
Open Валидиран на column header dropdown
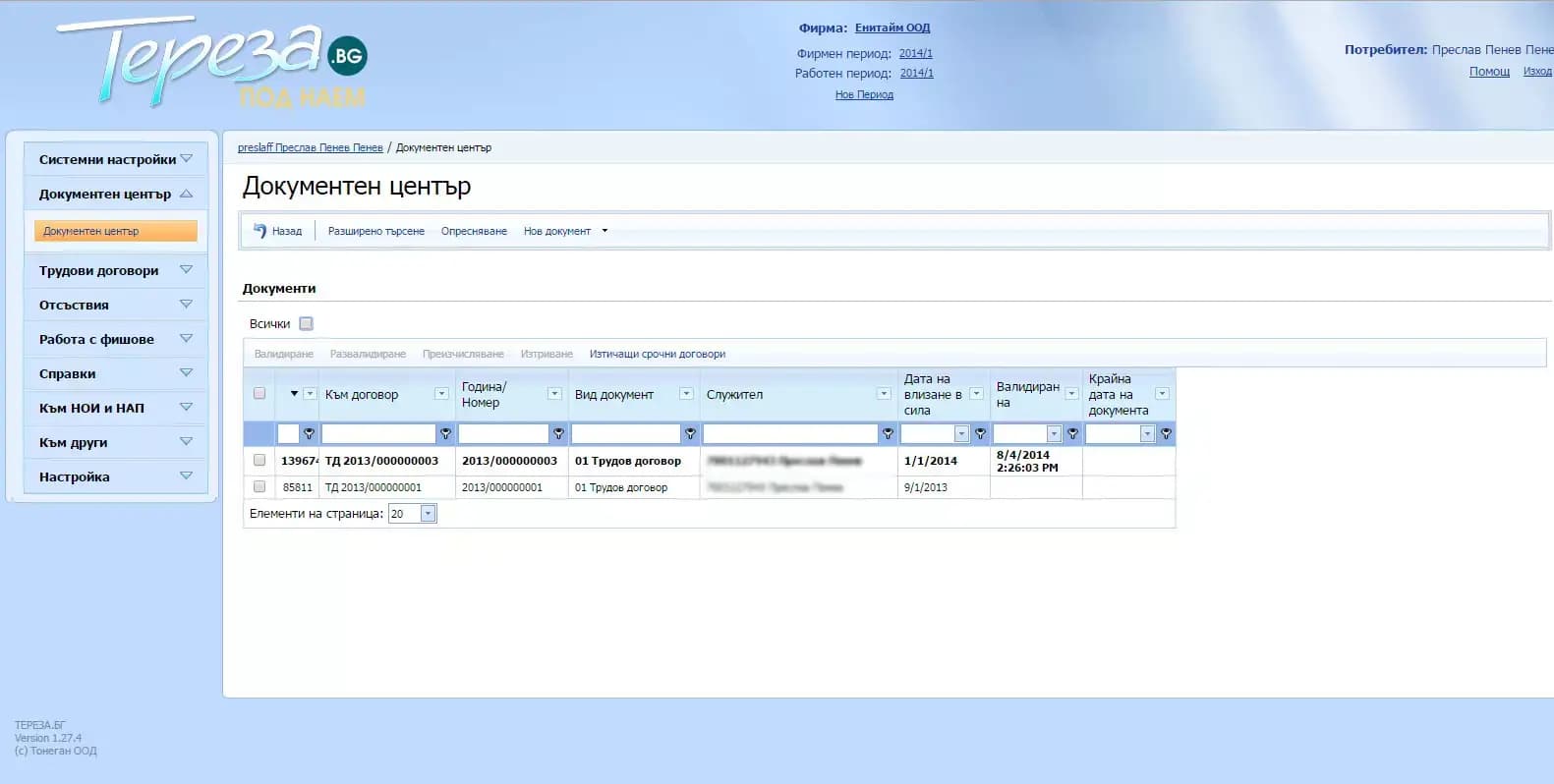1071,394
